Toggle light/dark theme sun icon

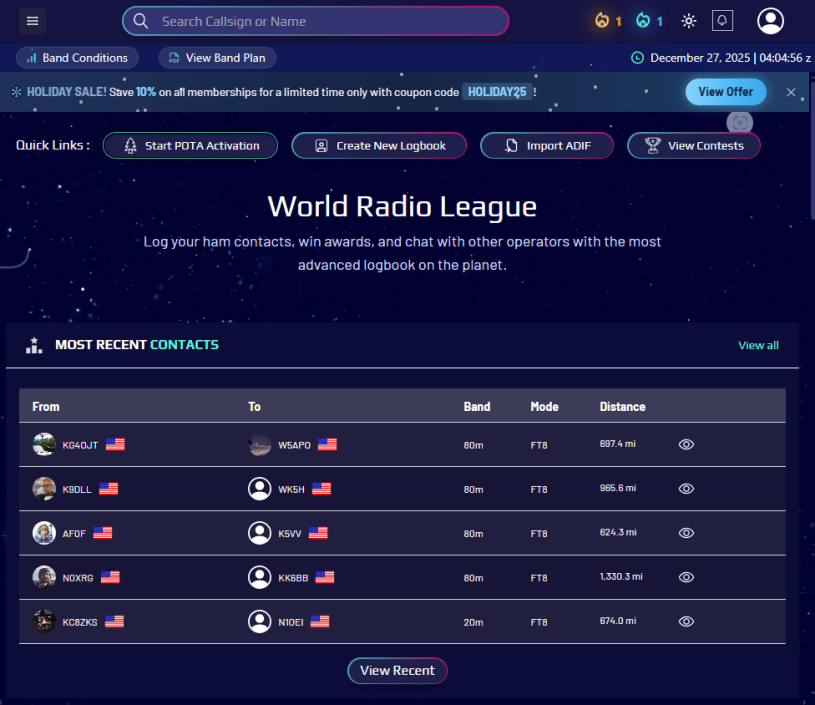689,21
